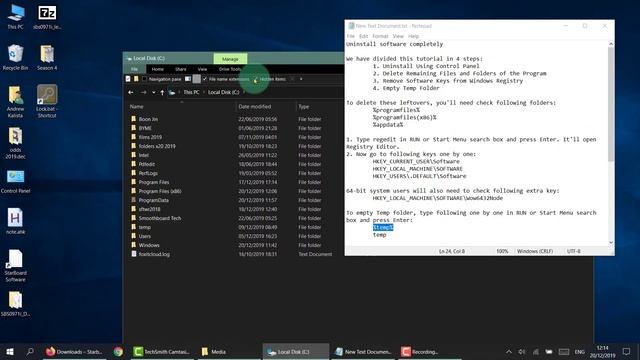Open Notepad View menu
This screenshot has width=640, height=360.
398,36
